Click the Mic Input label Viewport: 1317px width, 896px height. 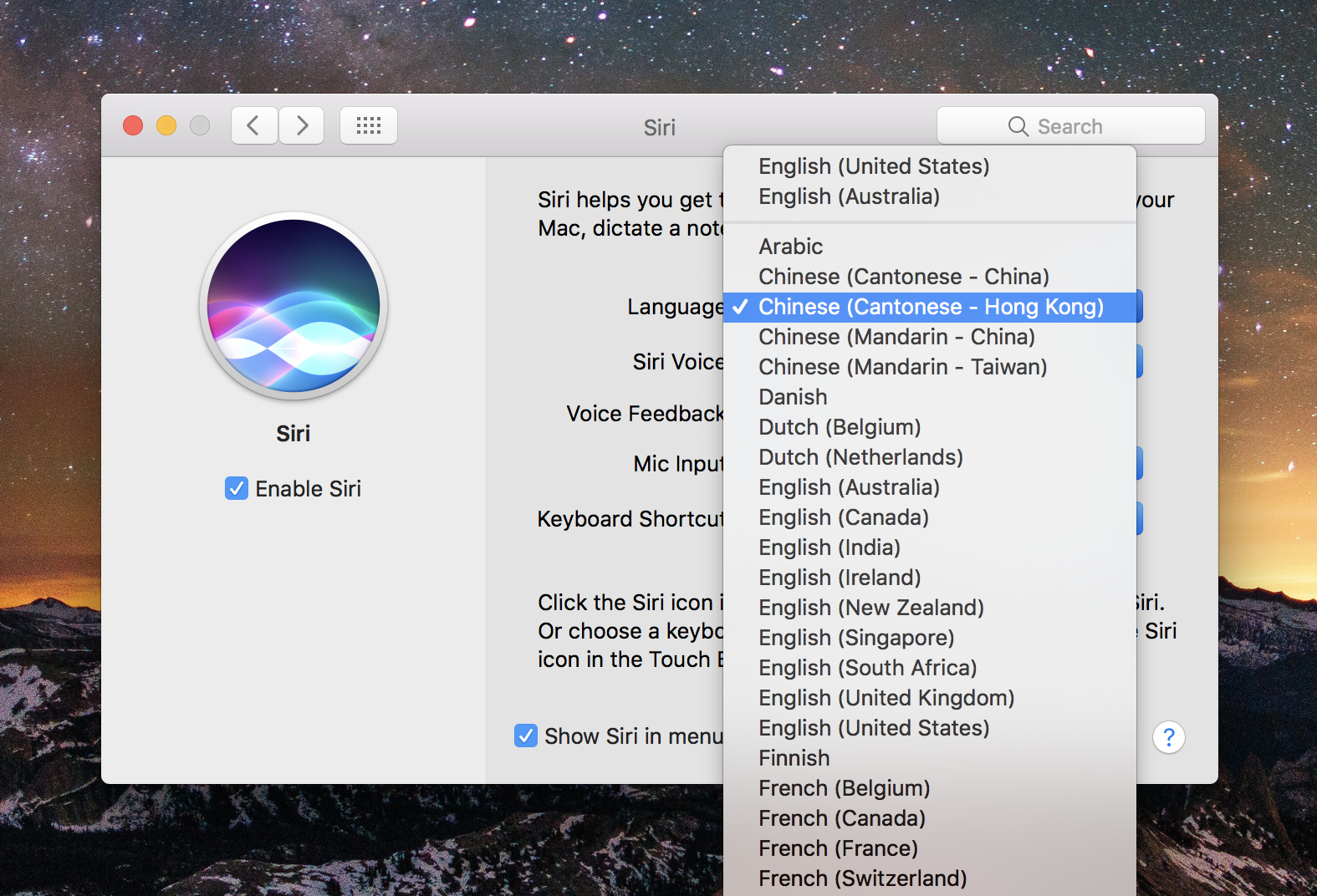tap(678, 464)
